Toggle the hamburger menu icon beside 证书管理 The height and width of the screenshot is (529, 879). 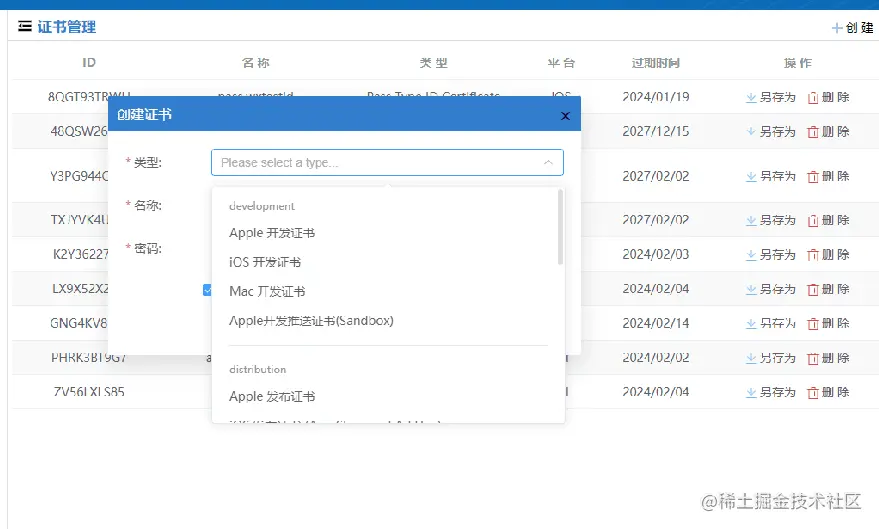coord(25,26)
